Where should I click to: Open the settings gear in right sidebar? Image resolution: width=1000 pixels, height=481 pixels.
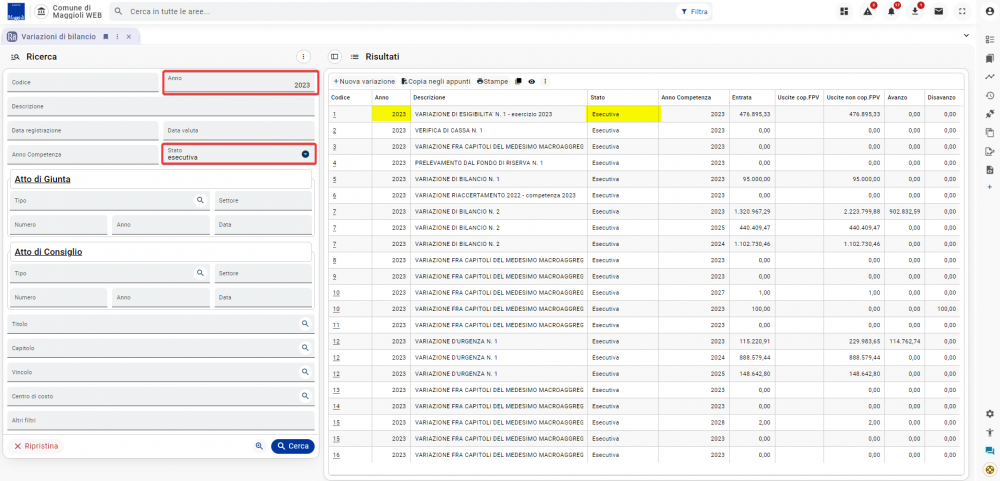click(x=990, y=413)
